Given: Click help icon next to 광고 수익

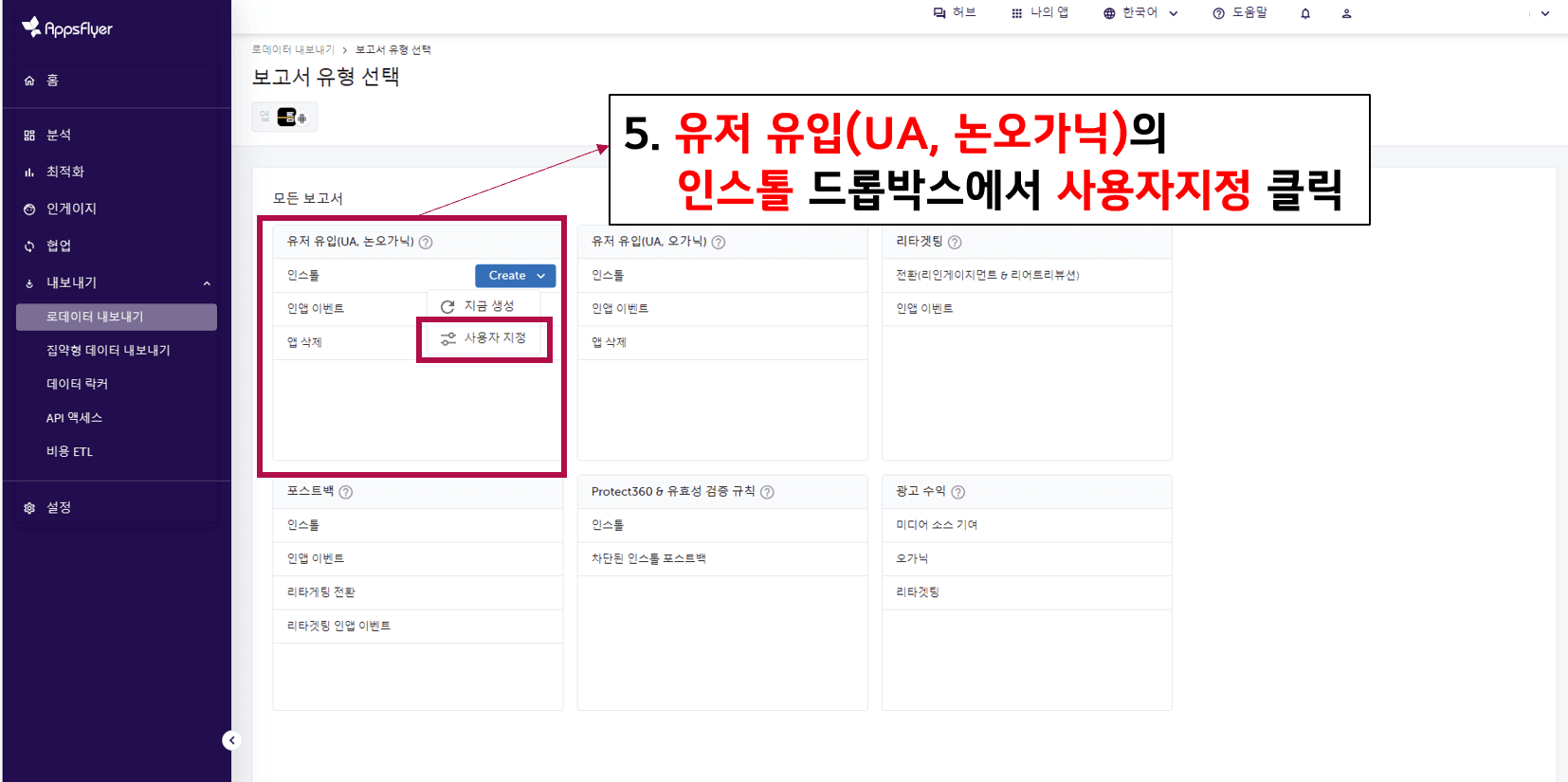Looking at the screenshot, I should tap(958, 492).
